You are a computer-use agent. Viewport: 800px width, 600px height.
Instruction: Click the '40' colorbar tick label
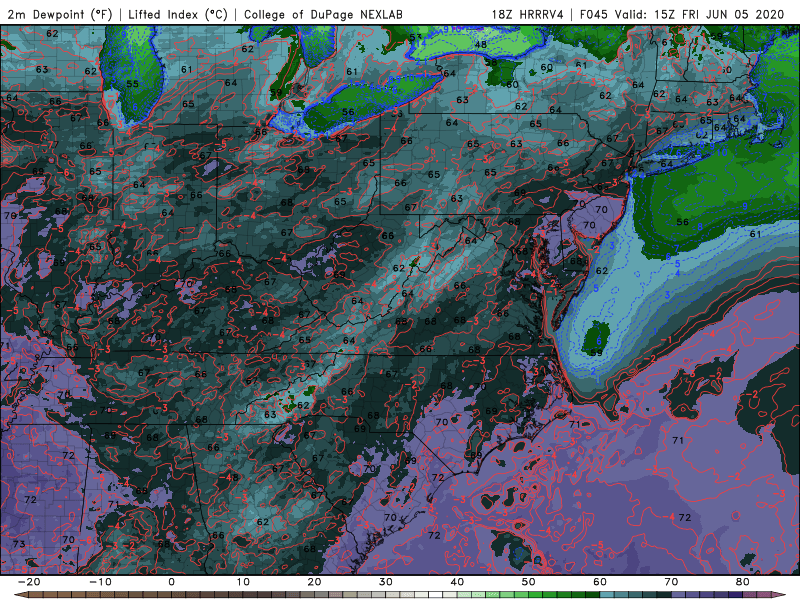[x=457, y=582]
